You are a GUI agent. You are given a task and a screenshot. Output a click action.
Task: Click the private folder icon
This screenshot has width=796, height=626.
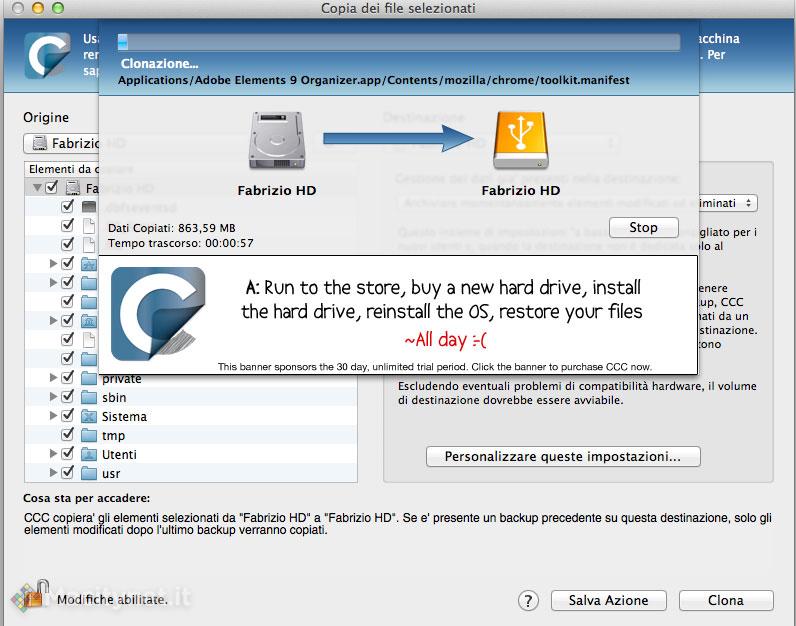click(x=89, y=378)
